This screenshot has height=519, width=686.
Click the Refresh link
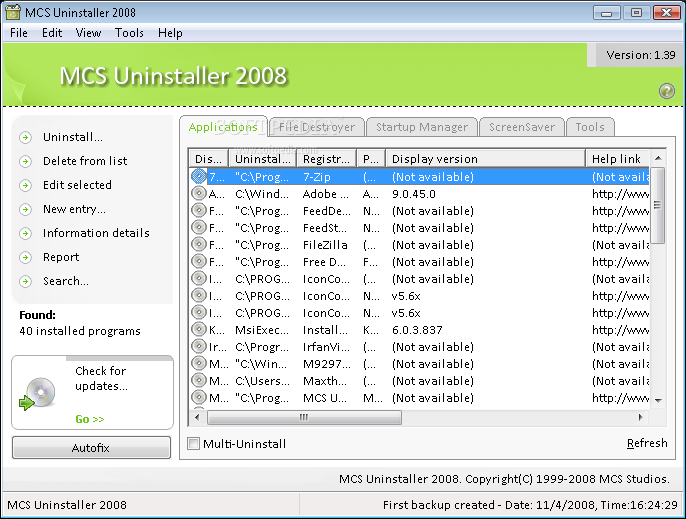647,443
